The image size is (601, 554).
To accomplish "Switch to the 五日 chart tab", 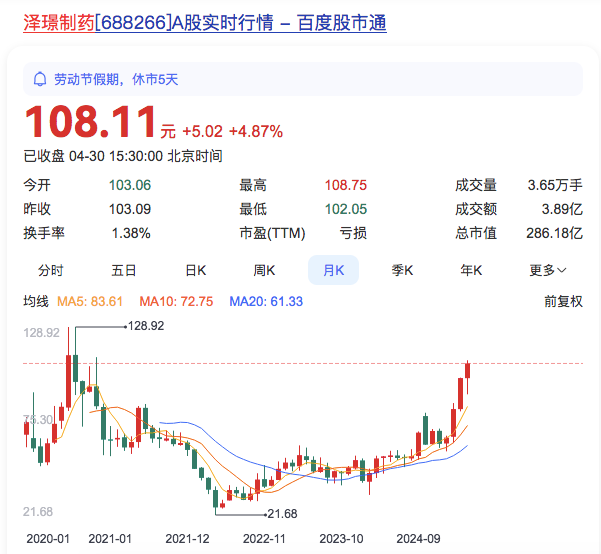I will (123, 270).
